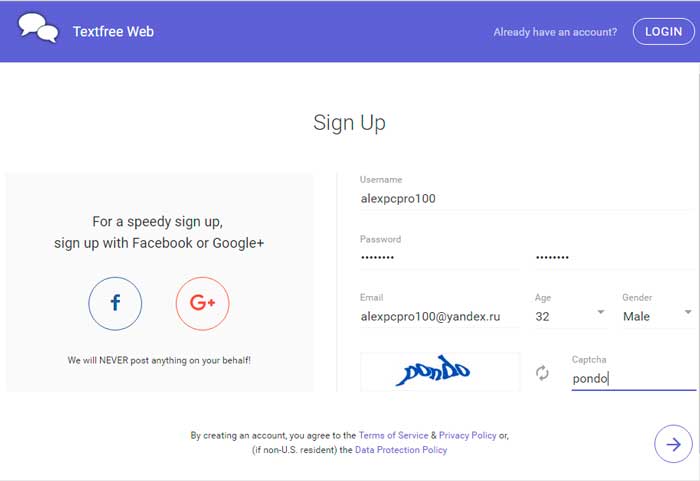The height and width of the screenshot is (481, 700).
Task: Click the captcha image showing pondo
Action: tap(440, 372)
